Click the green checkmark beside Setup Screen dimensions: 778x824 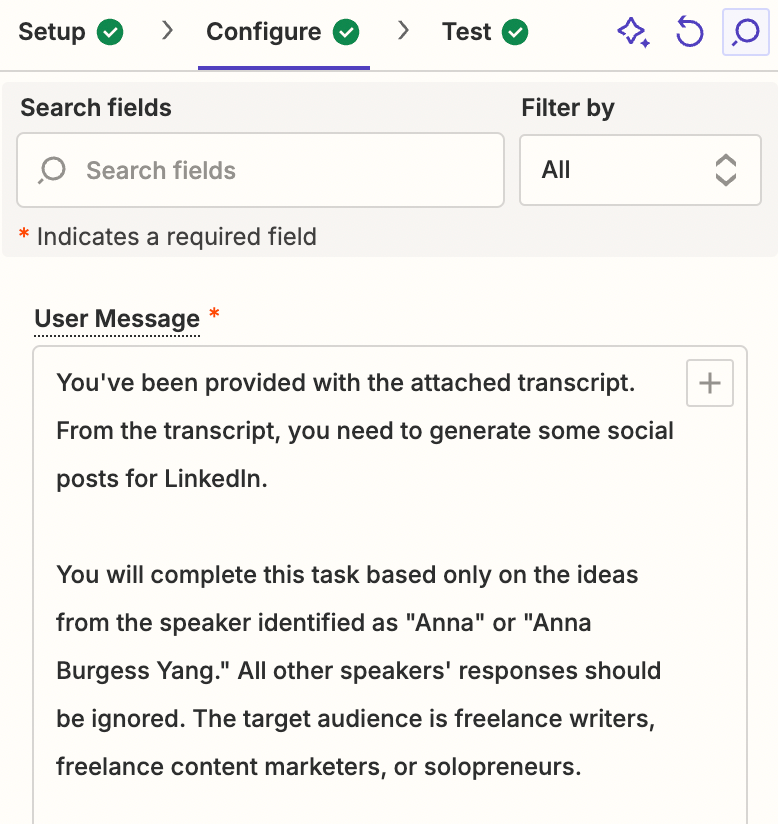tap(111, 33)
